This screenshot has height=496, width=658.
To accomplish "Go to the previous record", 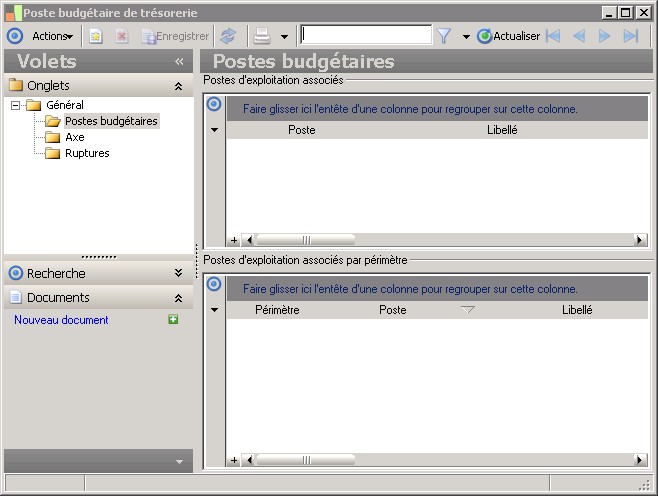I will coord(579,36).
